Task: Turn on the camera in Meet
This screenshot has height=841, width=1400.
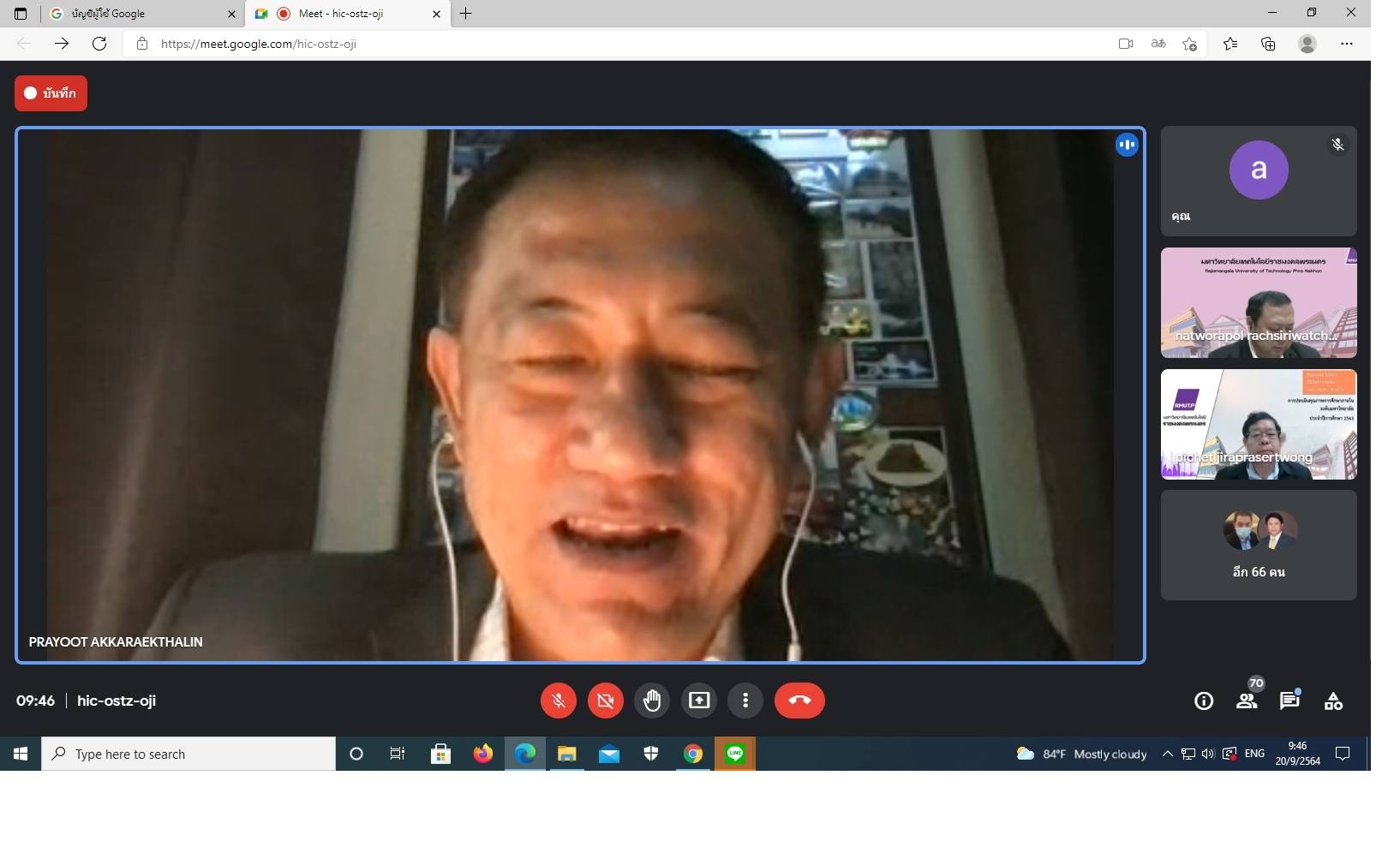Action: (605, 701)
